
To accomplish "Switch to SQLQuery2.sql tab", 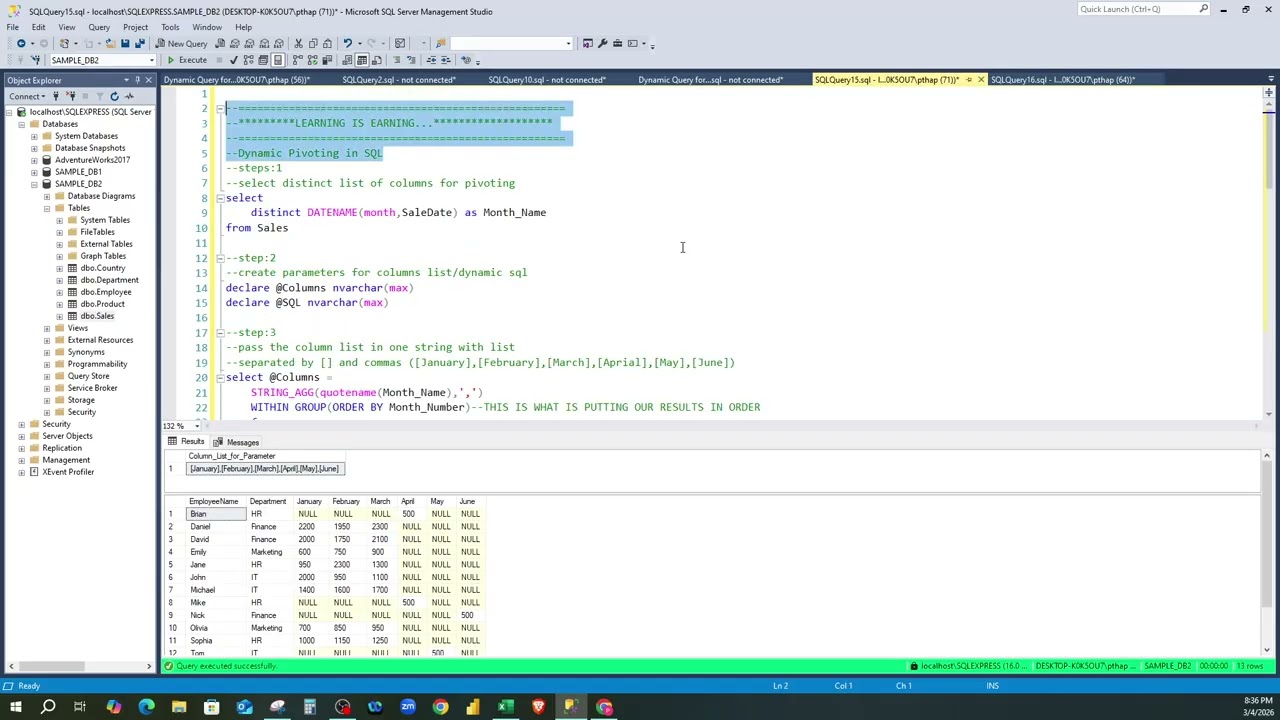I will [x=398, y=80].
